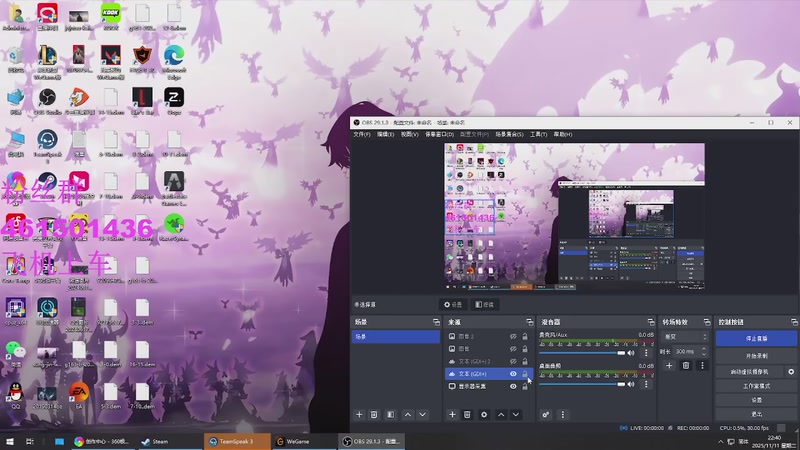This screenshot has width=800, height=450.
Task: Open the 文件(F) menu
Action: click(x=362, y=135)
